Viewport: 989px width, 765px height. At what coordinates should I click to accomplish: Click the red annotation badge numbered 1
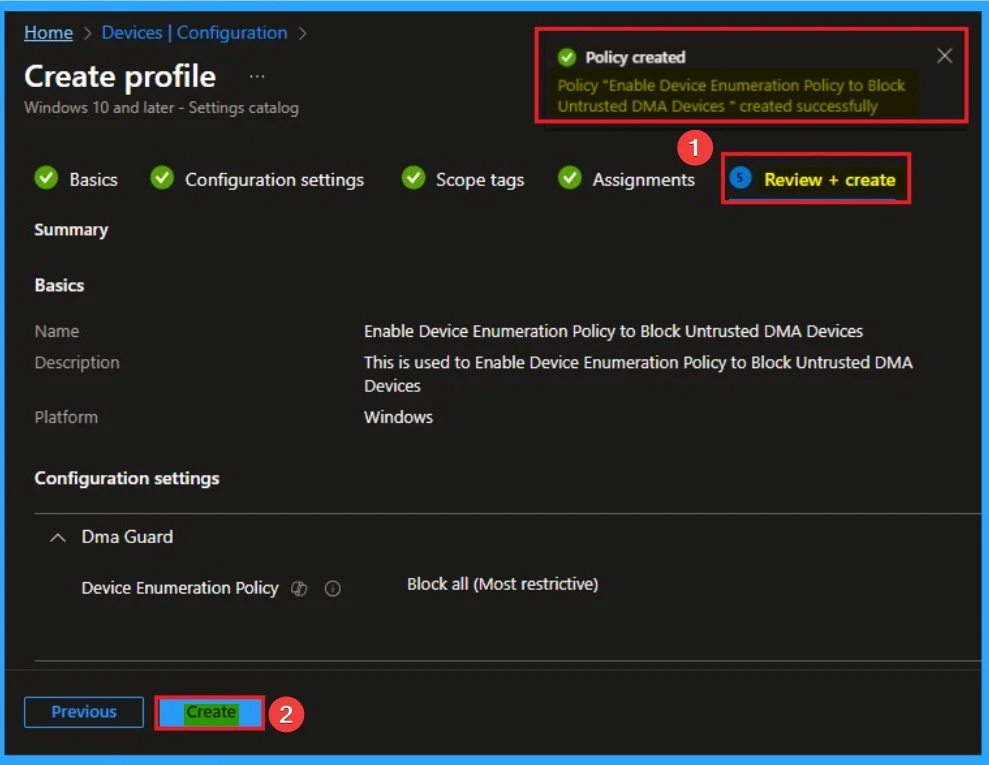point(694,150)
